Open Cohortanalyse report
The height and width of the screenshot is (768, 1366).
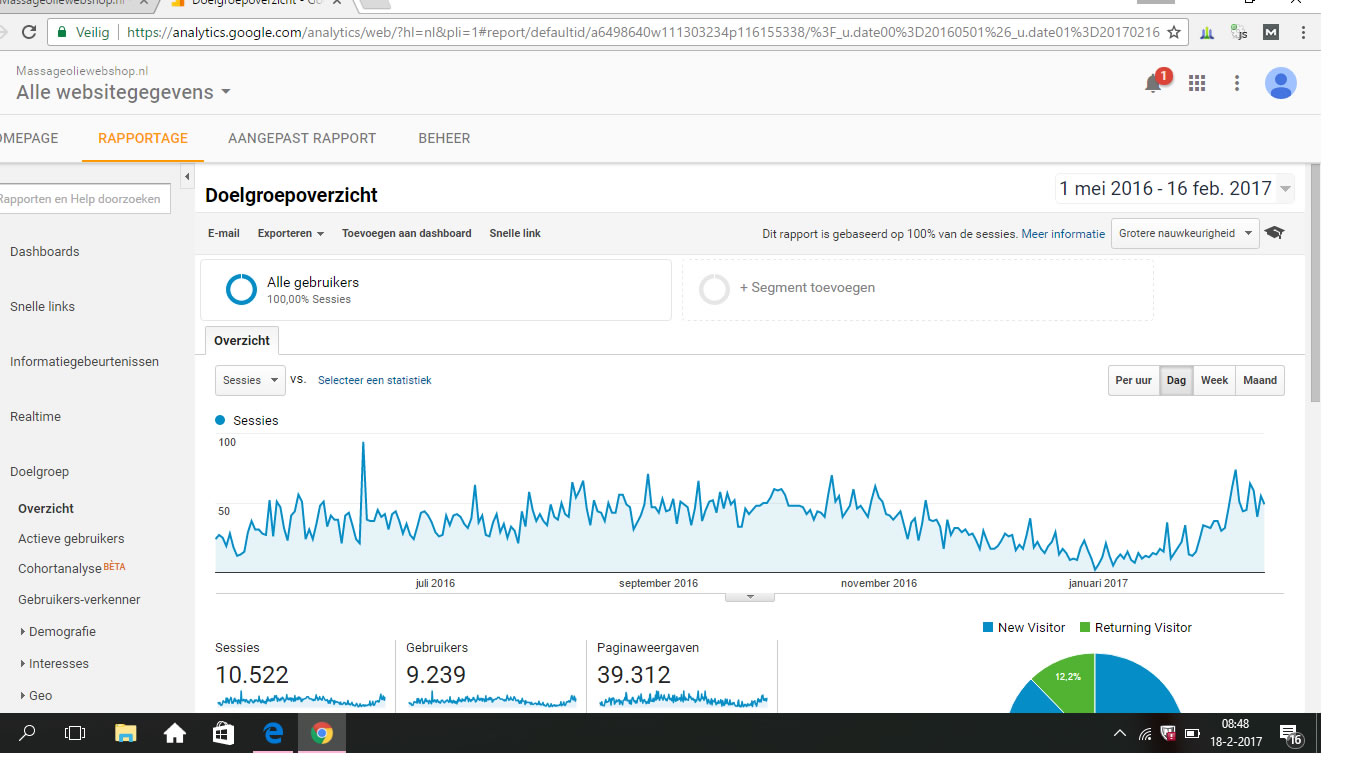[x=60, y=569]
